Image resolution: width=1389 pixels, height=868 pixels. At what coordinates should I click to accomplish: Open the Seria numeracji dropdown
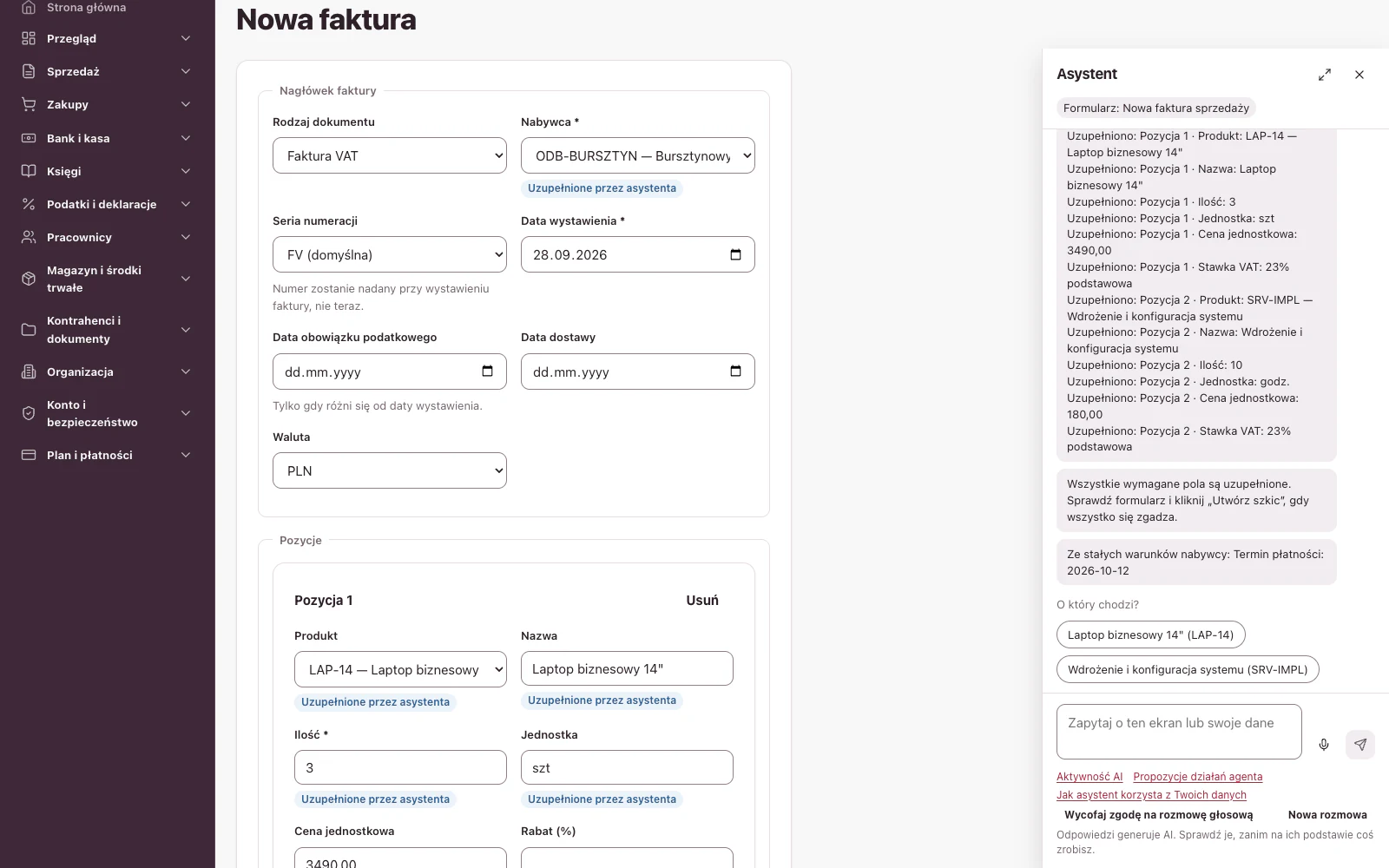click(390, 254)
